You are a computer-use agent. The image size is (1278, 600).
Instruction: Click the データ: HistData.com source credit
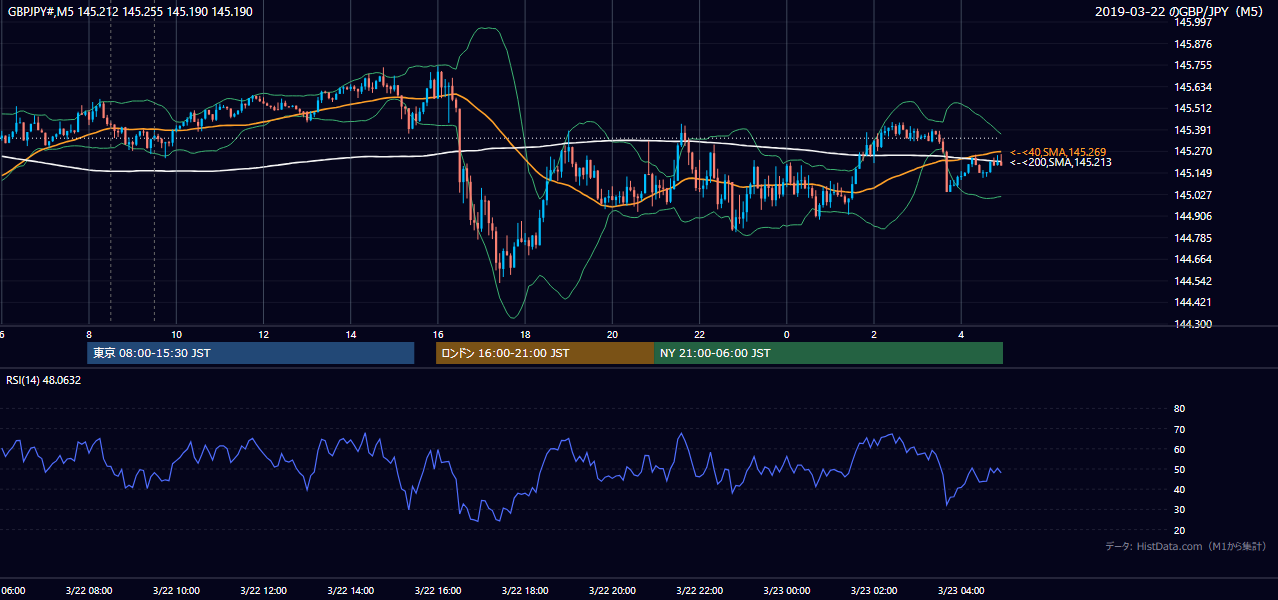1186,546
